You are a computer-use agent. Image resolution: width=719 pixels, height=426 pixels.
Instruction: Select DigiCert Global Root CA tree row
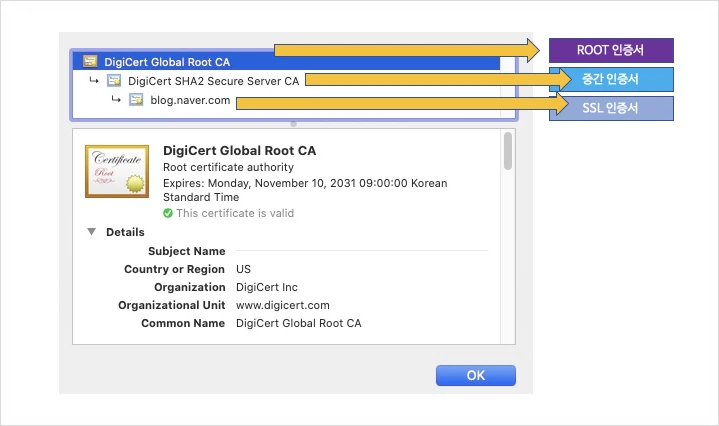pyautogui.click(x=286, y=61)
